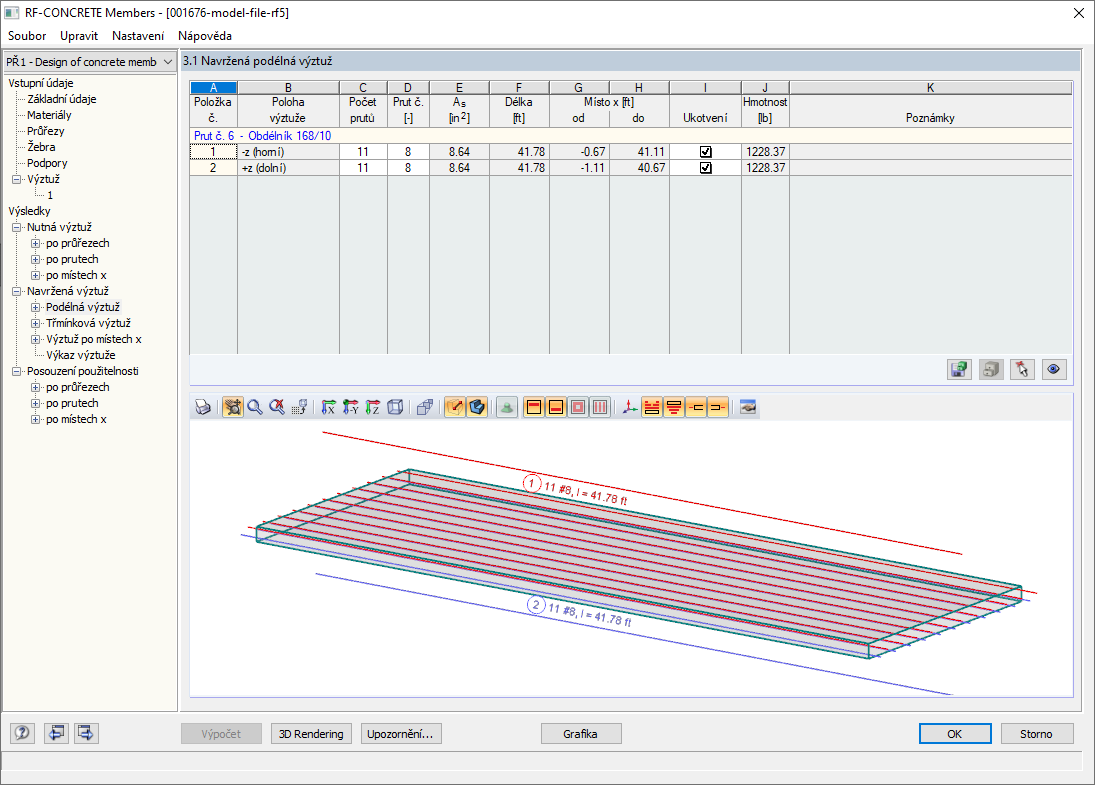The width and height of the screenshot is (1095, 785).
Task: Uncheck Ukotvení for -z (horní) row
Action: click(705, 152)
